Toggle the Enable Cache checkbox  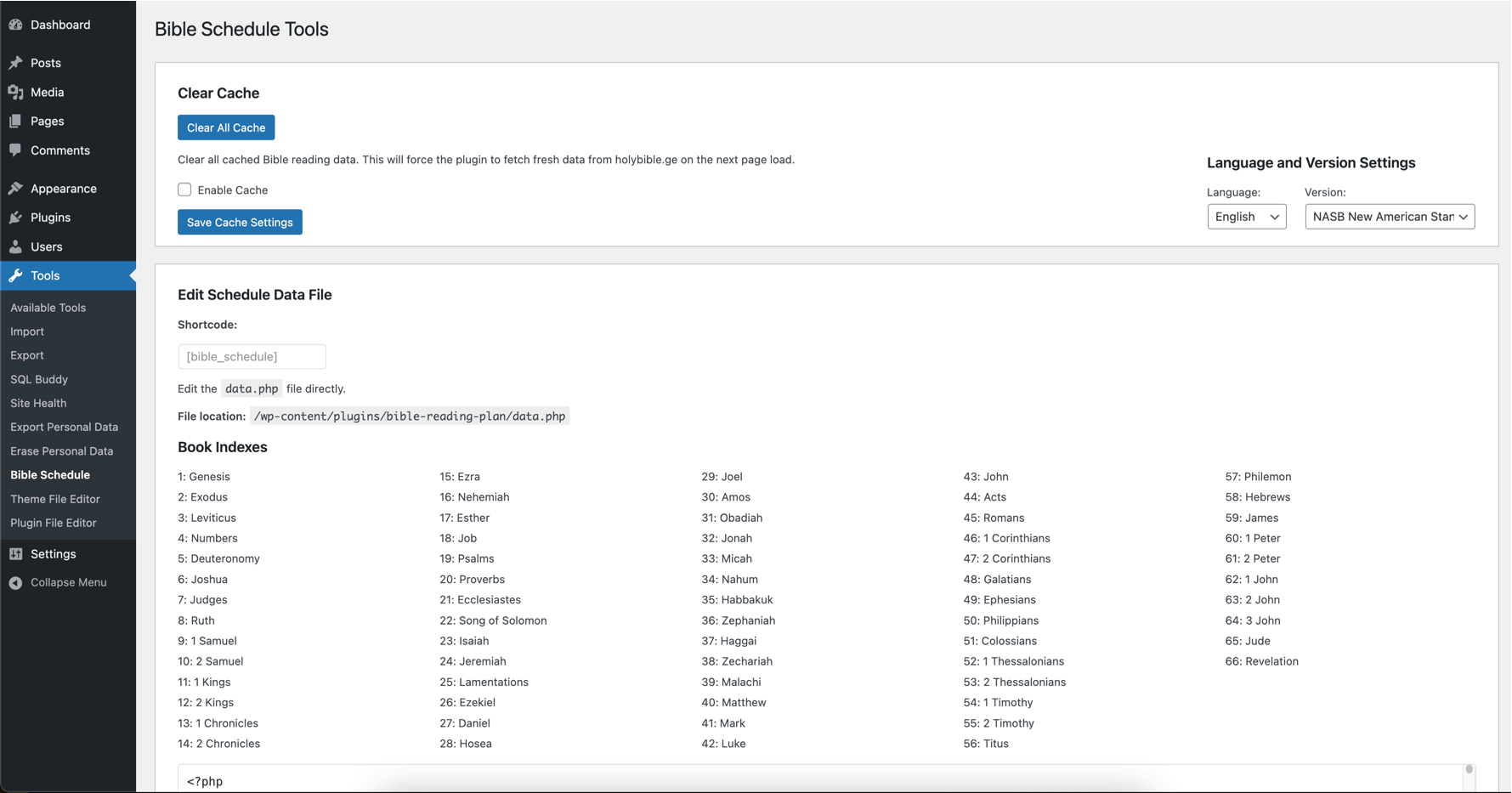click(184, 190)
